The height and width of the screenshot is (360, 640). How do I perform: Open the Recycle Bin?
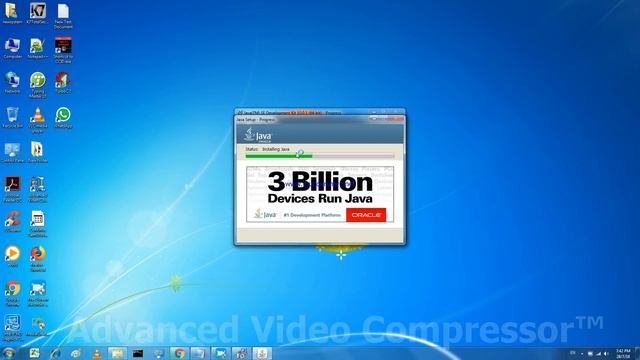pos(12,118)
